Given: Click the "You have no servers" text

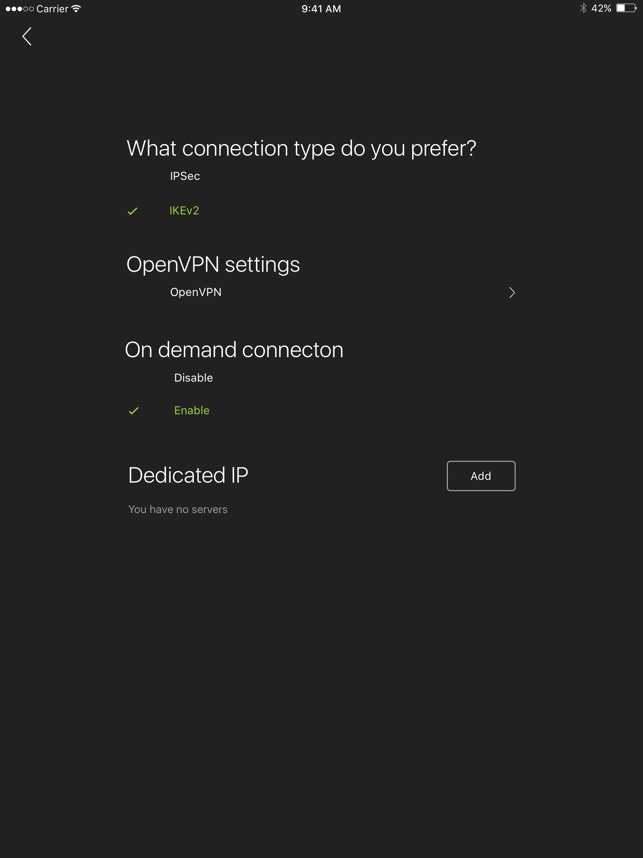Looking at the screenshot, I should tap(178, 510).
